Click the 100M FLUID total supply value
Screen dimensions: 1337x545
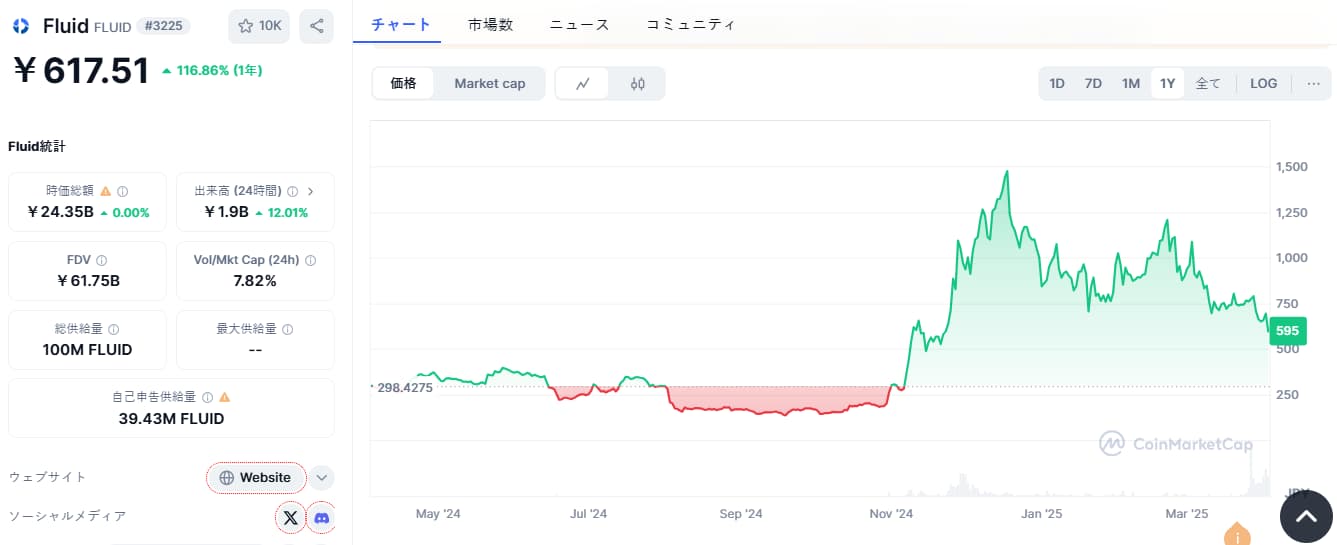pos(88,350)
